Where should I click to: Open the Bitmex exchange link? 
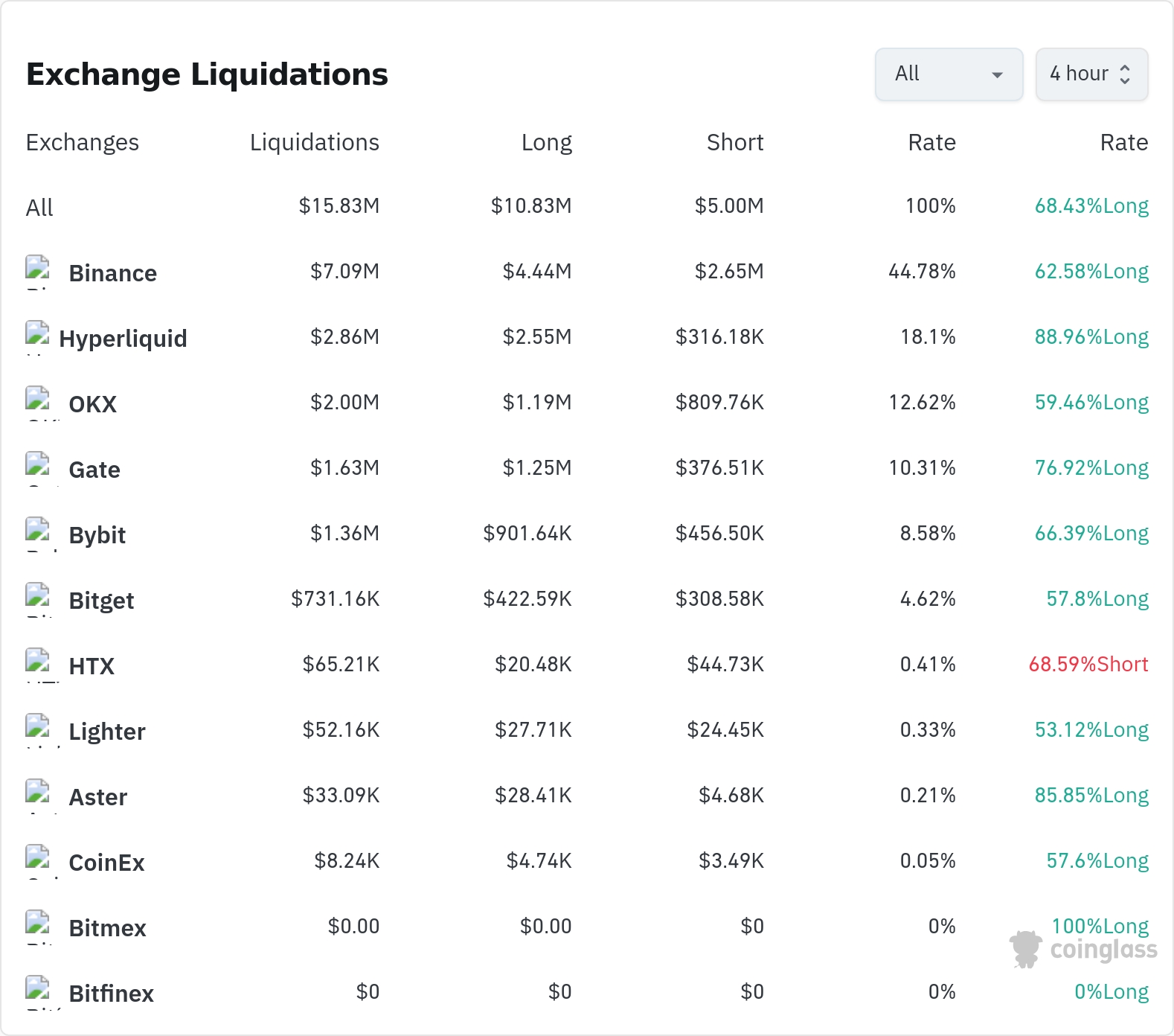tap(107, 928)
